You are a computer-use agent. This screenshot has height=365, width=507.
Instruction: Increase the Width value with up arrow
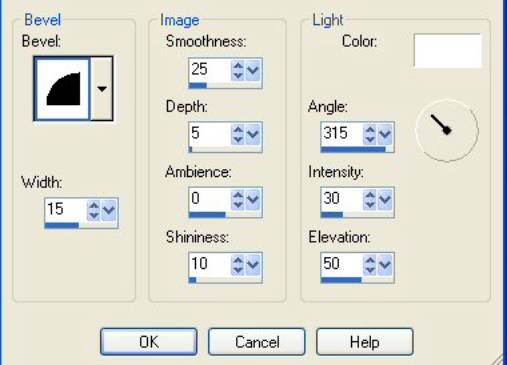[94, 206]
